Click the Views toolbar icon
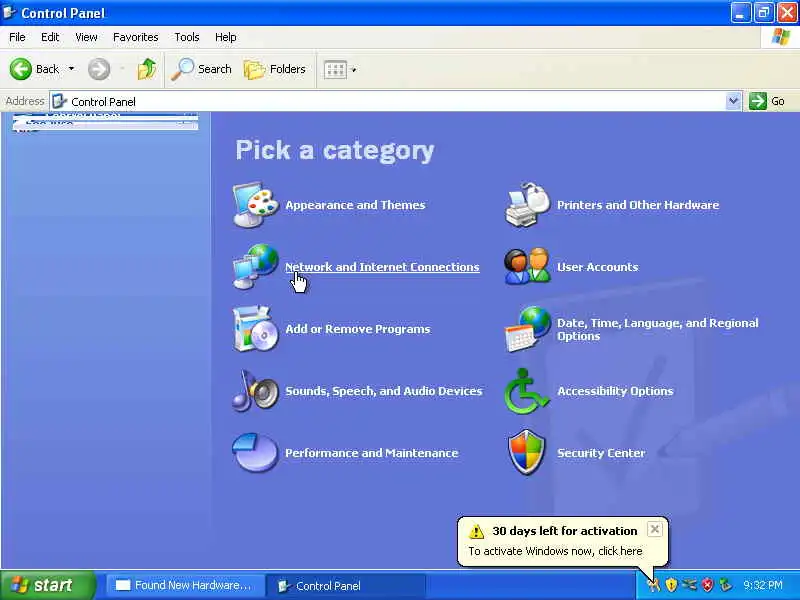This screenshot has height=600, width=800. click(x=335, y=69)
